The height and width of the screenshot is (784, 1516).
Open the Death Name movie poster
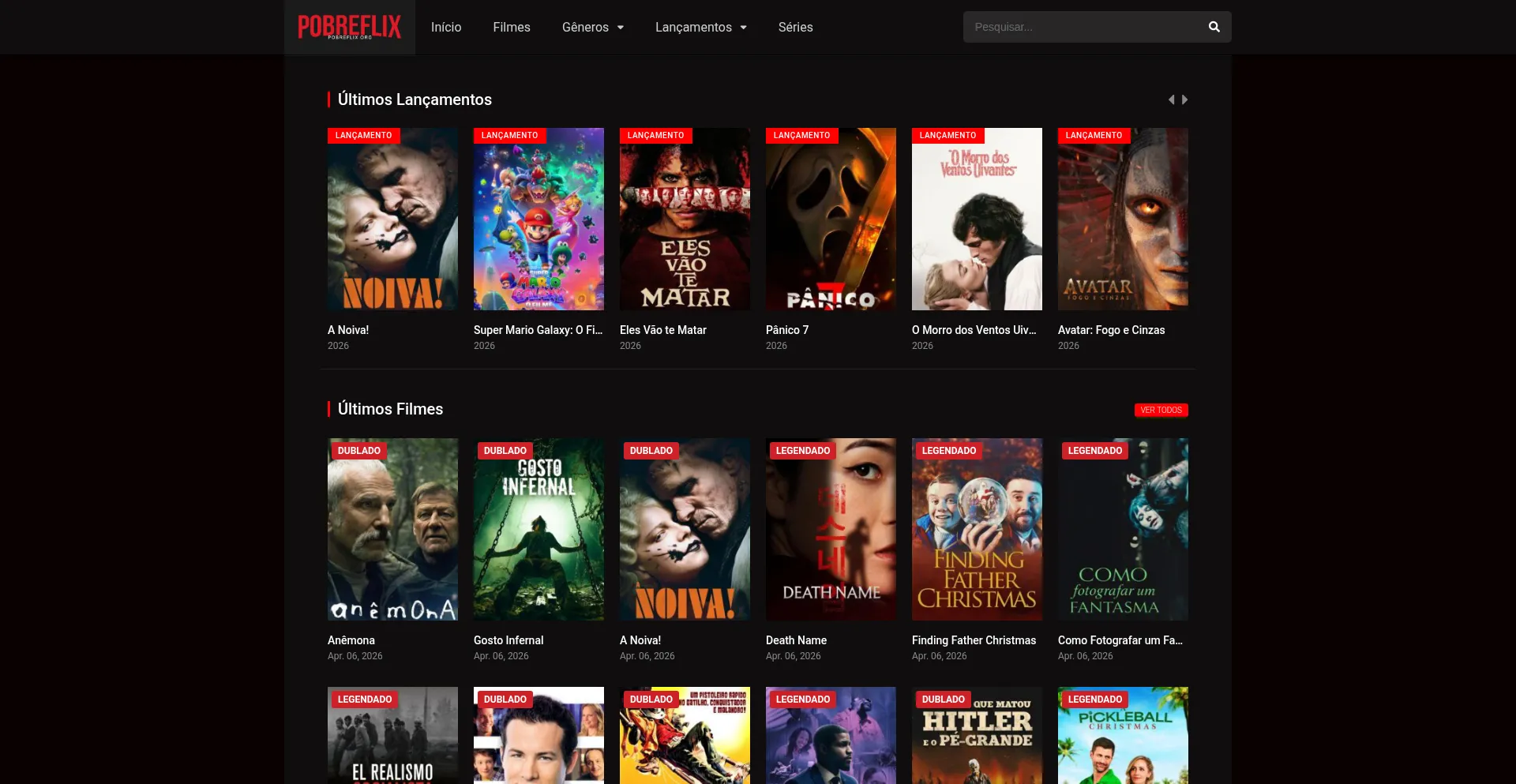(x=831, y=529)
